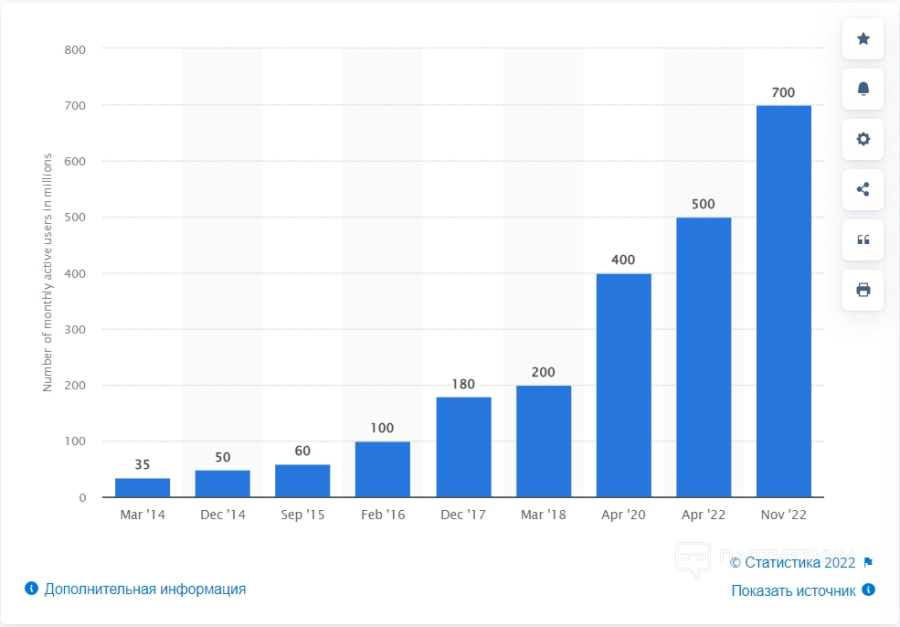This screenshot has height=627, width=900.
Task: Click the Dec '17 axis label
Action: pos(463,514)
